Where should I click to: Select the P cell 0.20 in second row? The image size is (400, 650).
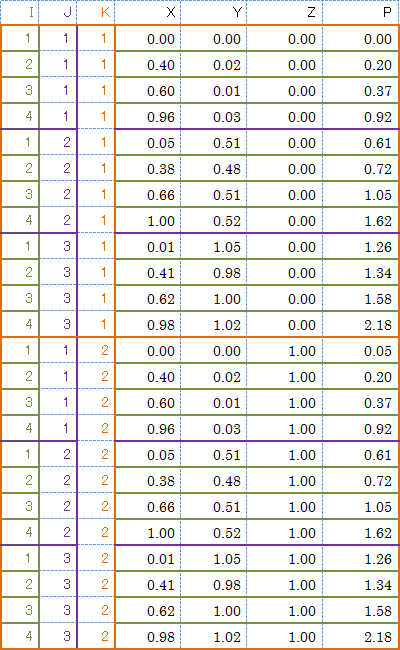point(361,65)
